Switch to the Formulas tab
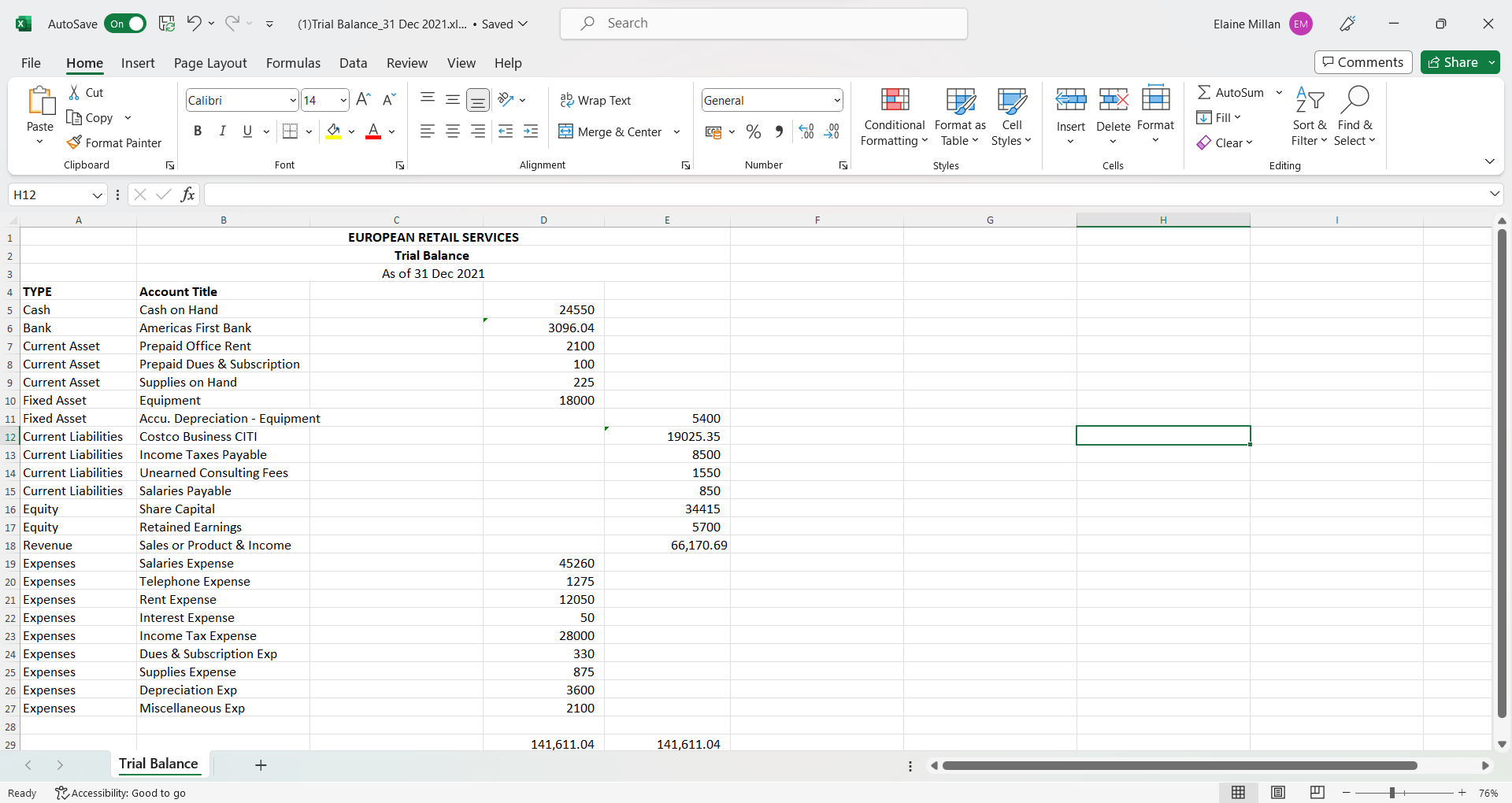The image size is (1512, 803). point(293,63)
